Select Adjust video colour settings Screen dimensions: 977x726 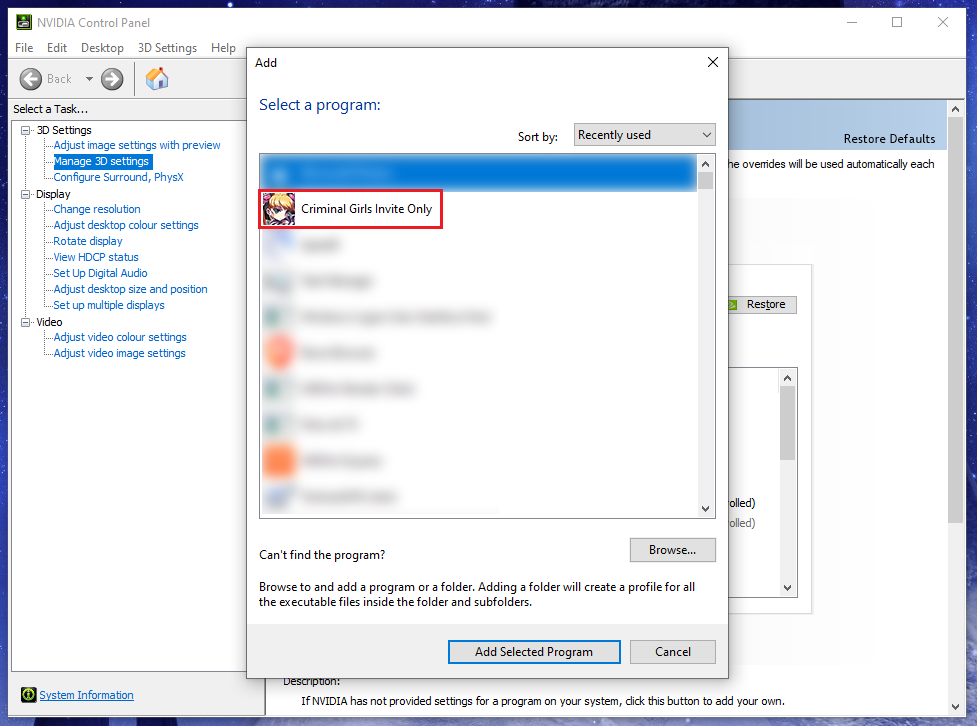120,337
